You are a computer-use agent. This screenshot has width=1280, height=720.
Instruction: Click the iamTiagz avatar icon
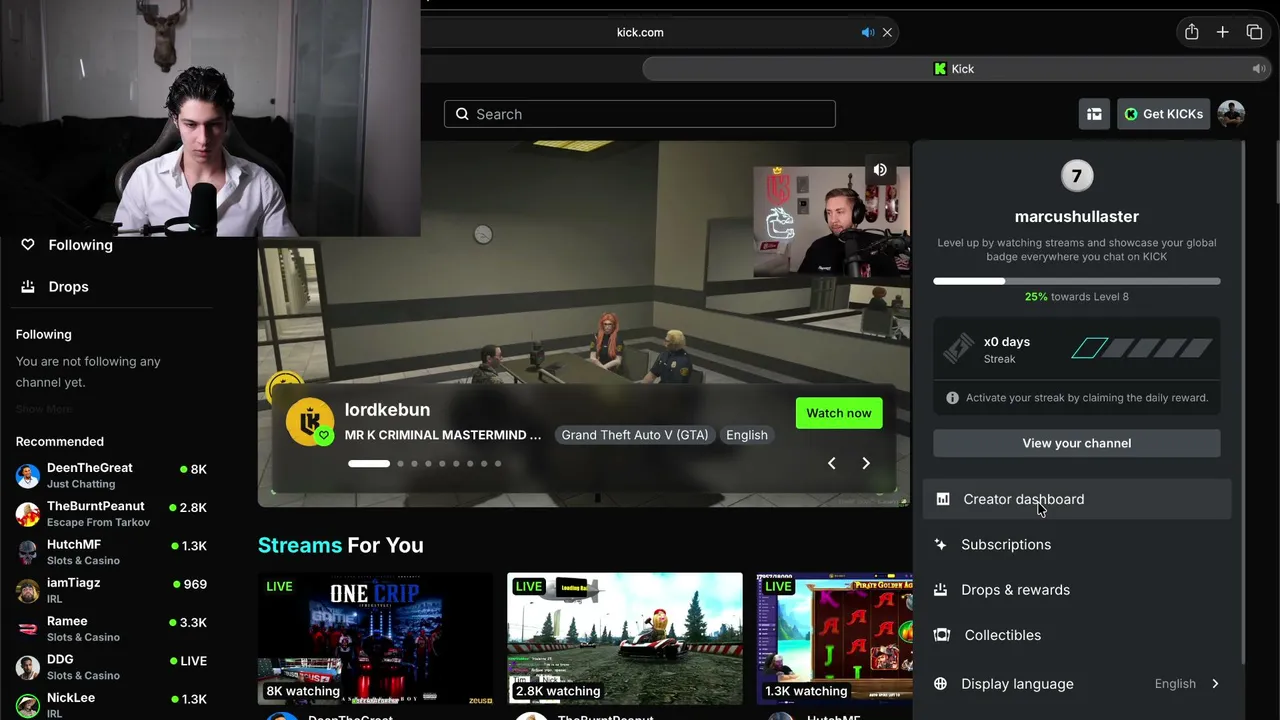(x=28, y=591)
